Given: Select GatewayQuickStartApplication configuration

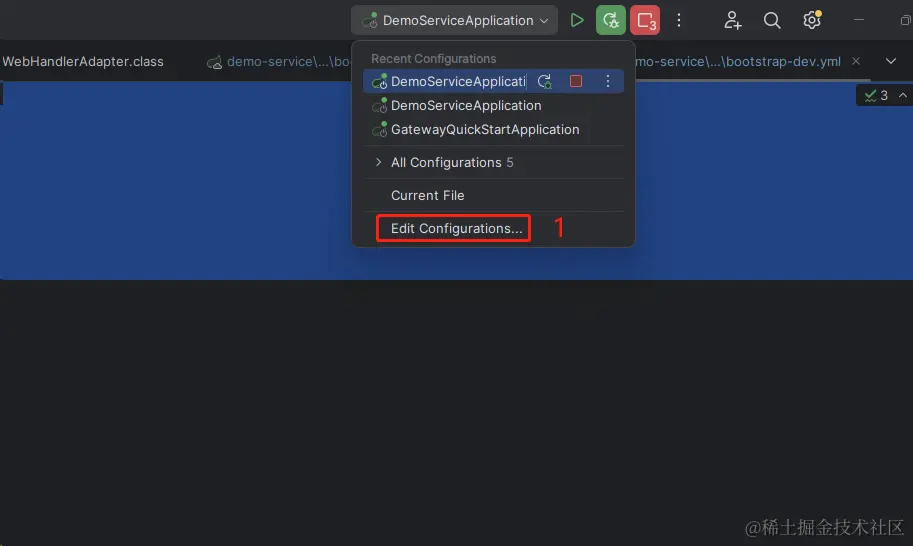Looking at the screenshot, I should pyautogui.click(x=484, y=129).
